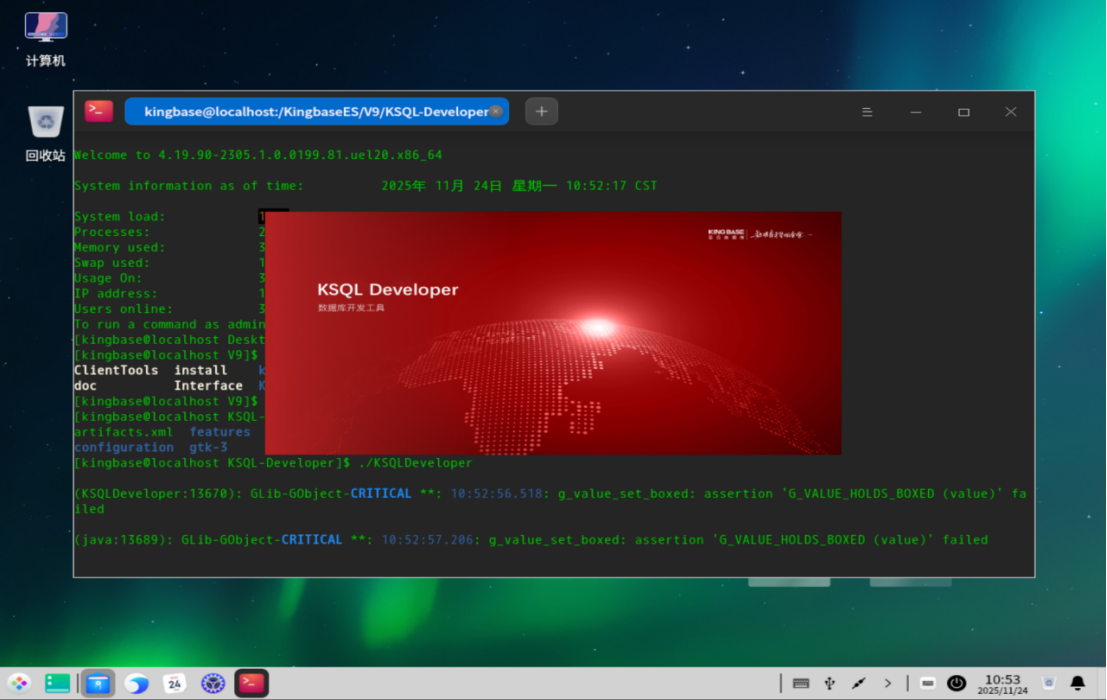Open the notification bell in the tray
This screenshot has width=1107, height=700.
point(1078,683)
